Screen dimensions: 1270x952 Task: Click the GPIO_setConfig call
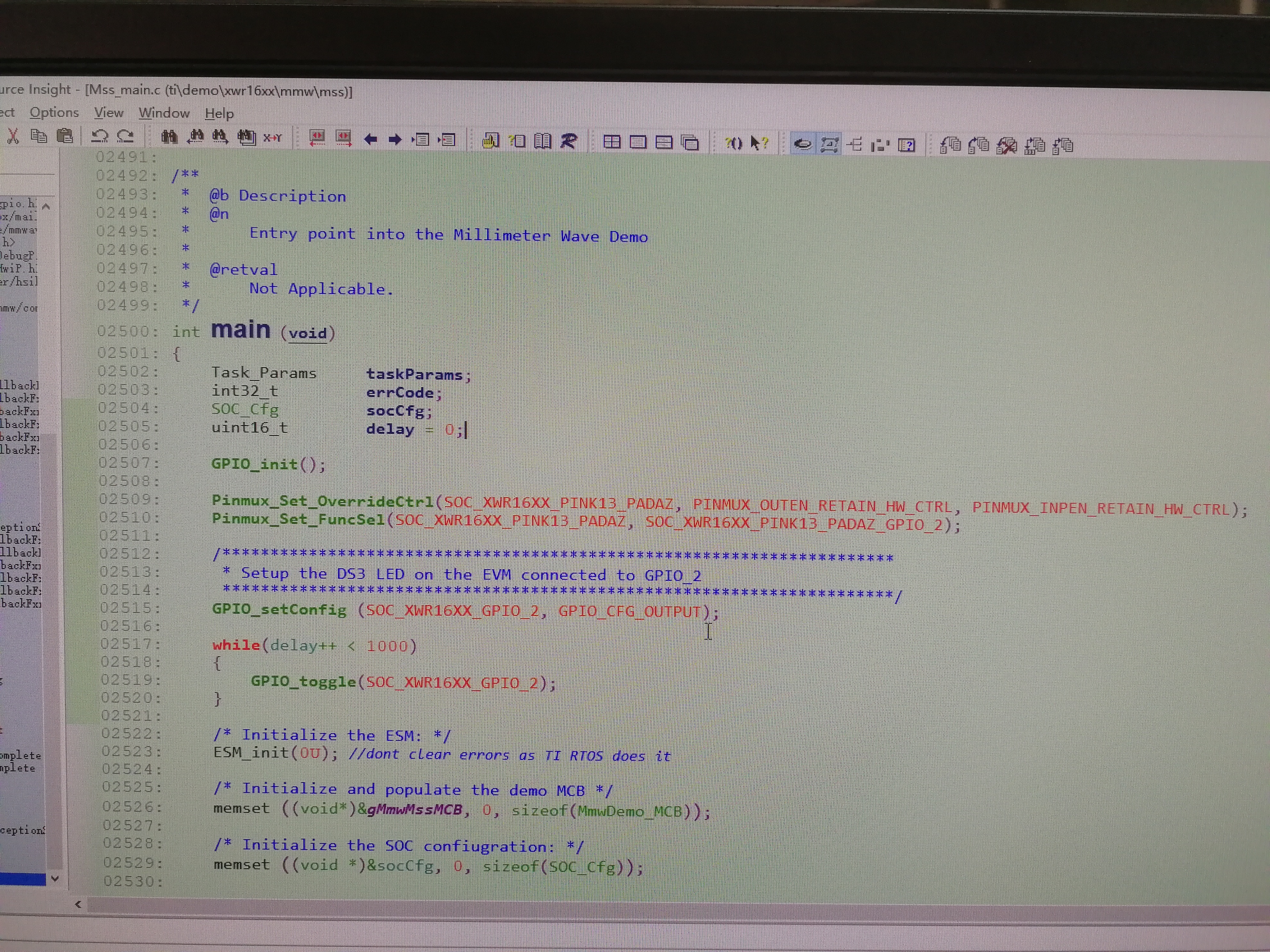(x=279, y=609)
